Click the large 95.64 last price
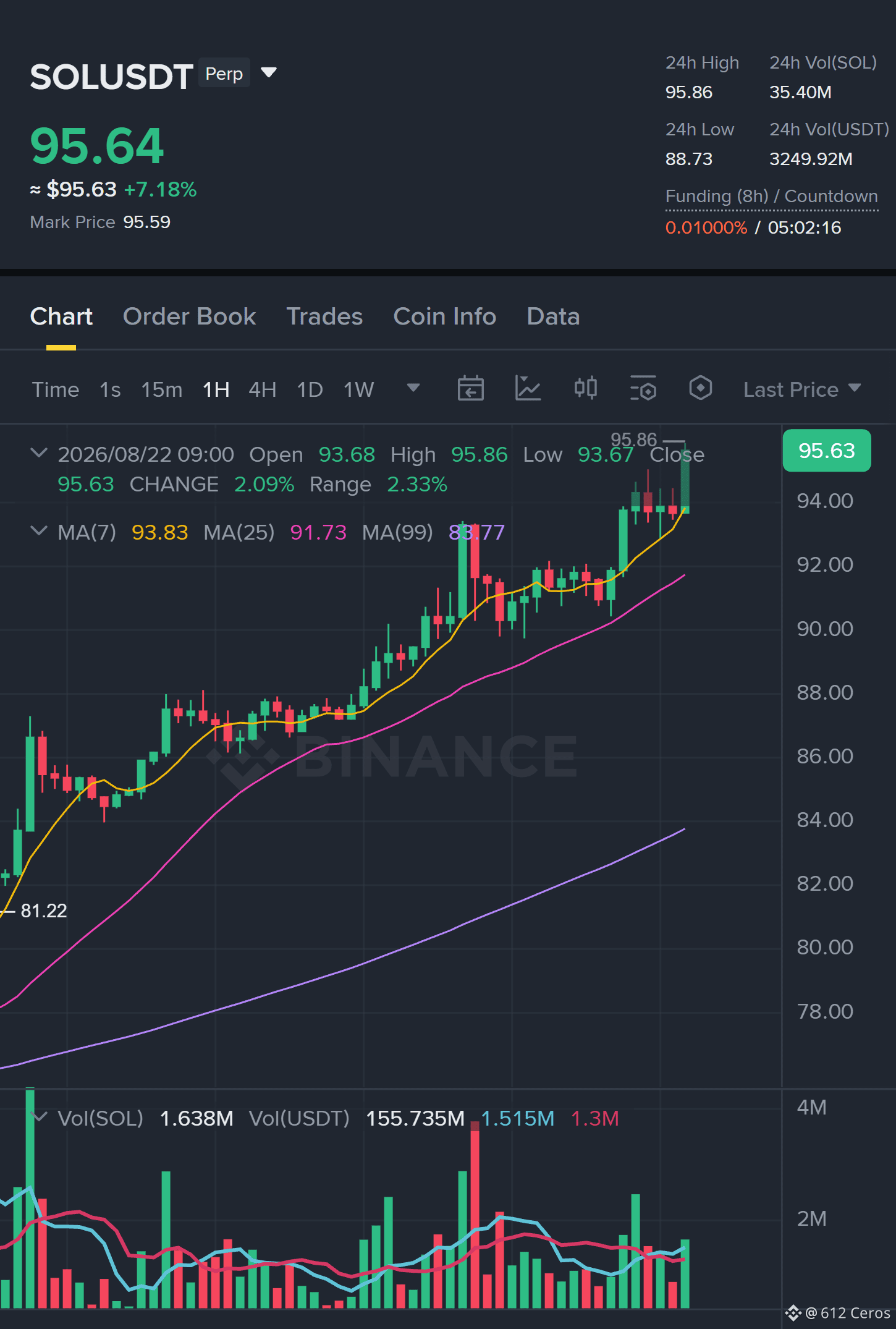This screenshot has height=1329, width=896. 97,146
